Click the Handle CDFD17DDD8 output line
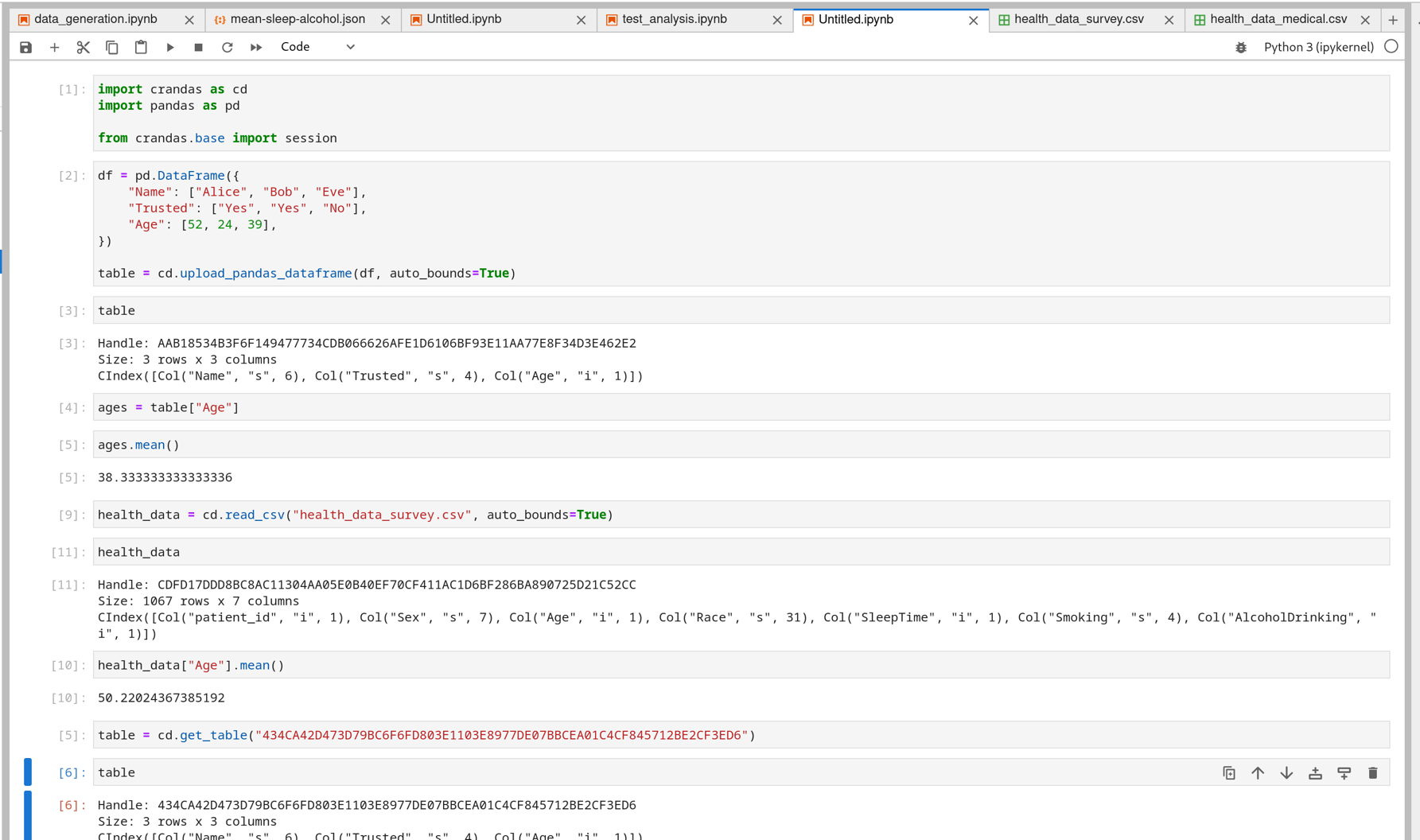The image size is (1420, 840). 367,585
